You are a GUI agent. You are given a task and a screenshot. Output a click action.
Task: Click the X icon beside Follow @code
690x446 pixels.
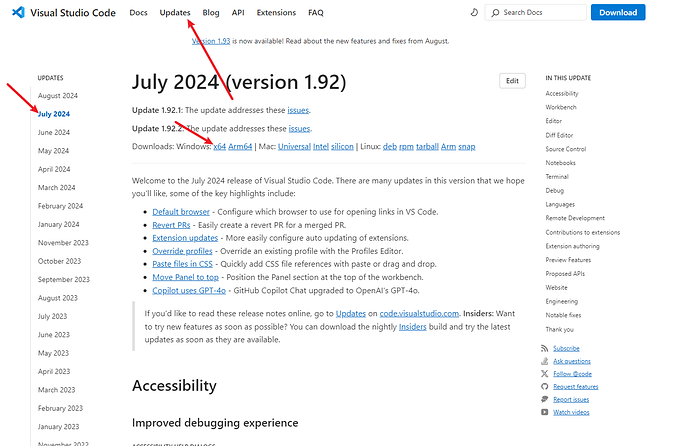tap(544, 373)
